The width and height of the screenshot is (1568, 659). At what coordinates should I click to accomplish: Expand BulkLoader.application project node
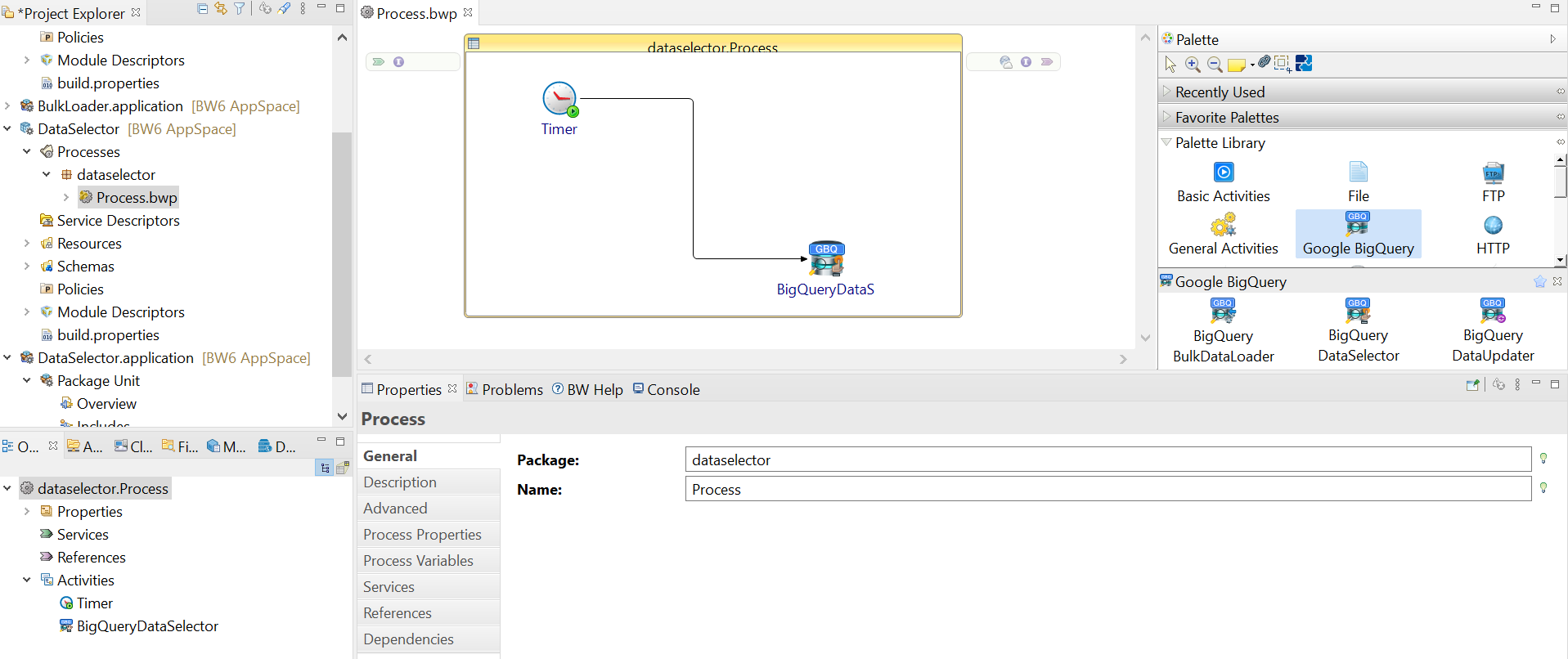tap(7, 105)
